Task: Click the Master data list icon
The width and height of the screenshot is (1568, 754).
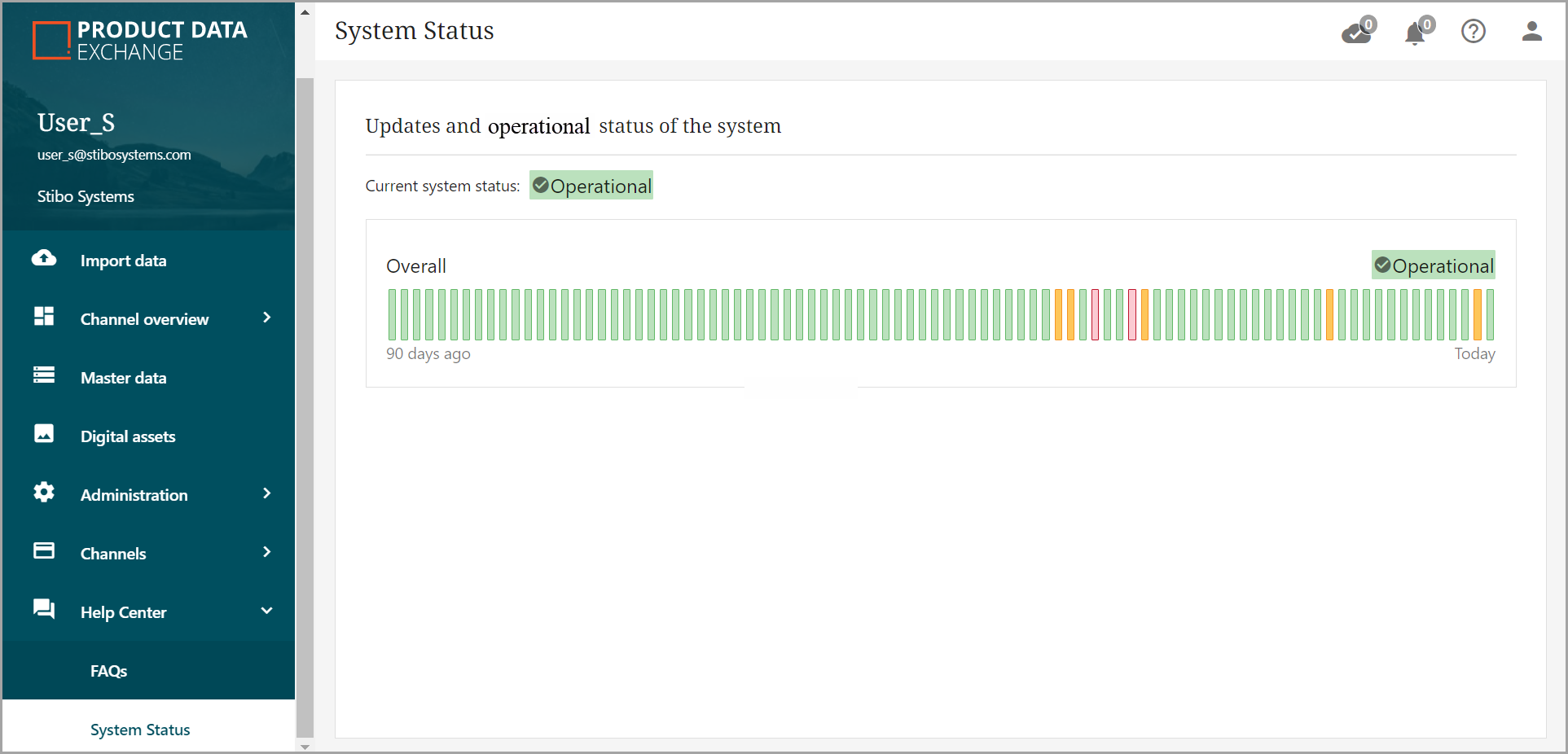Action: (x=44, y=375)
